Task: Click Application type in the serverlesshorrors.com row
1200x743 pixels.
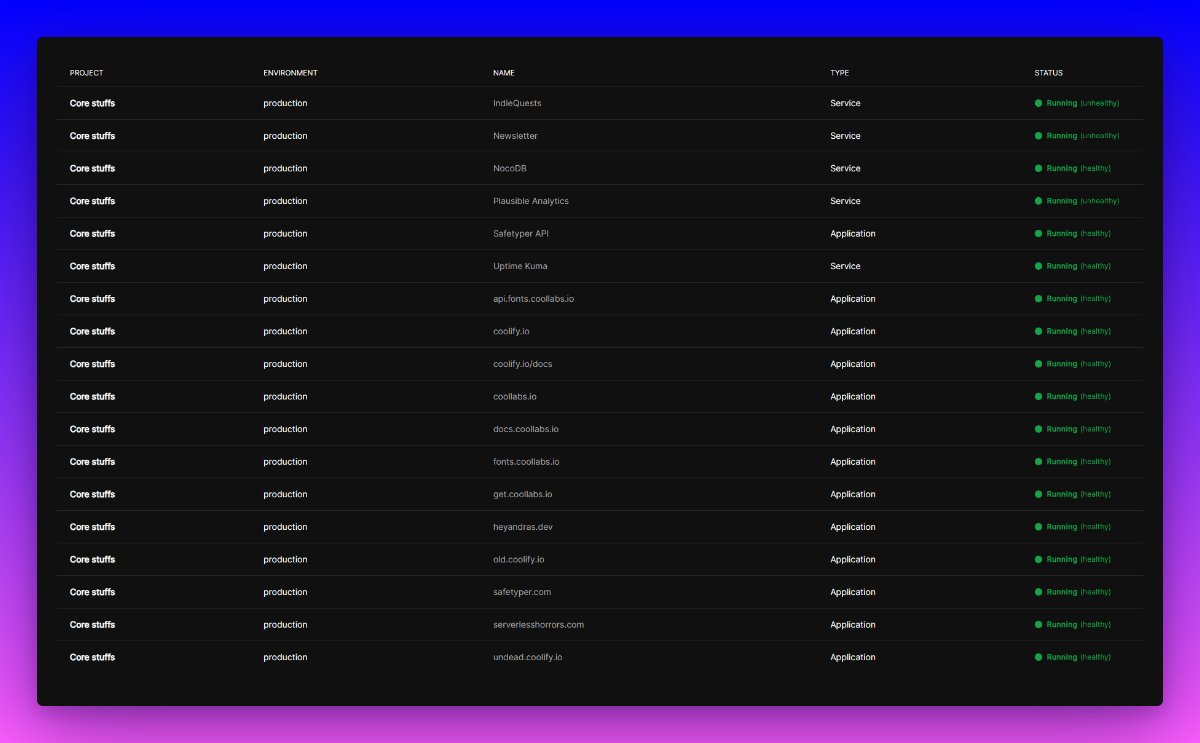Action: point(853,625)
